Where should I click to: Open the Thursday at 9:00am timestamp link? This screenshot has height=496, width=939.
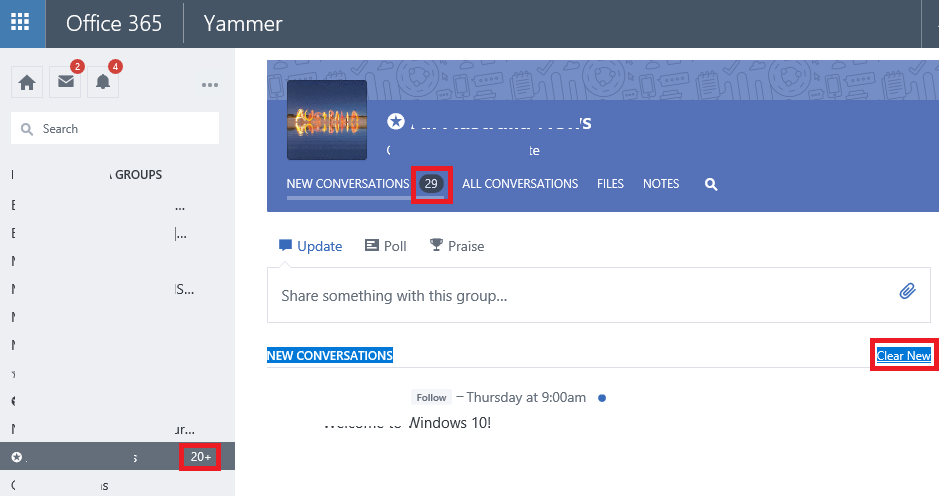[x=526, y=397]
